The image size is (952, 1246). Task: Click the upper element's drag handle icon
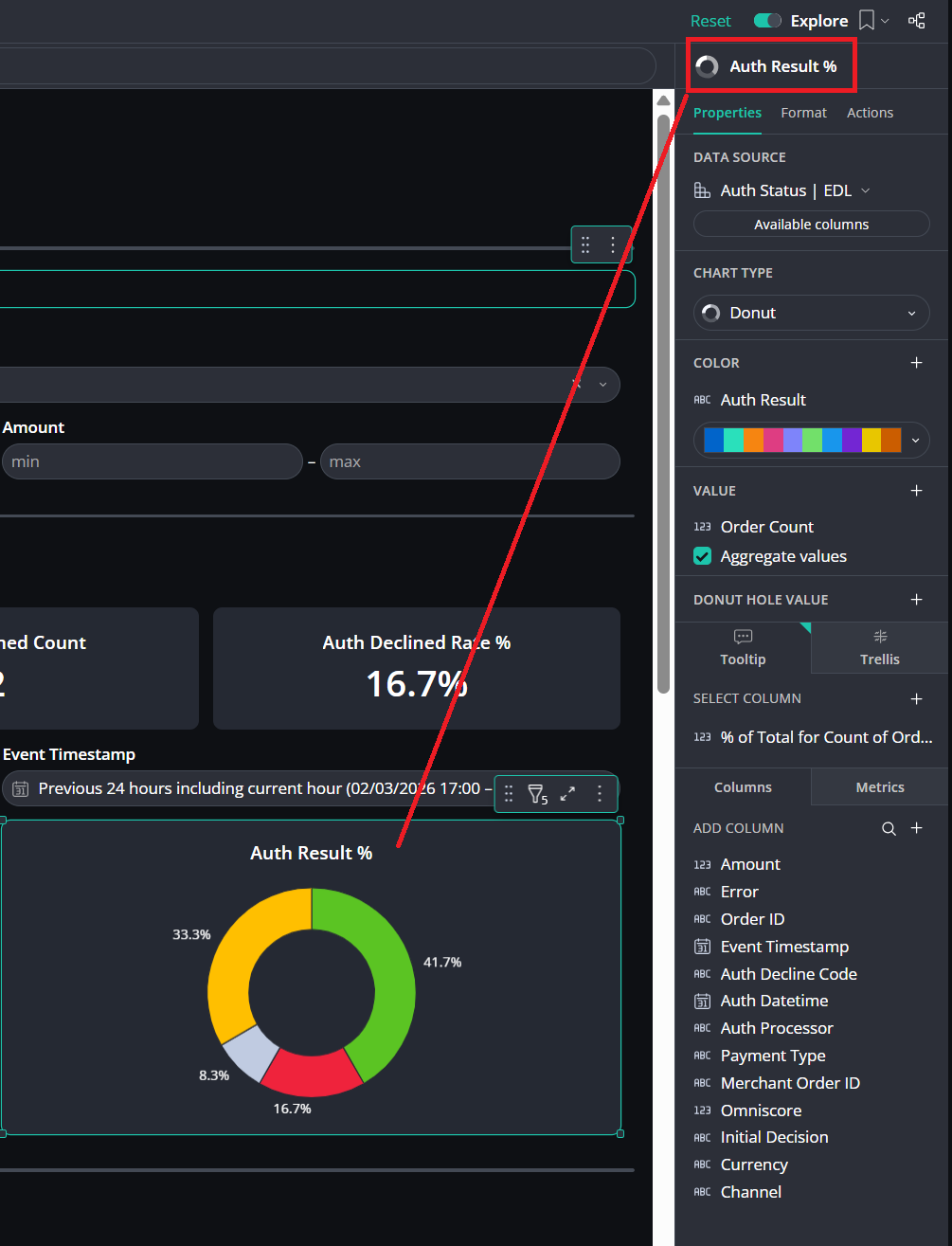tap(585, 245)
